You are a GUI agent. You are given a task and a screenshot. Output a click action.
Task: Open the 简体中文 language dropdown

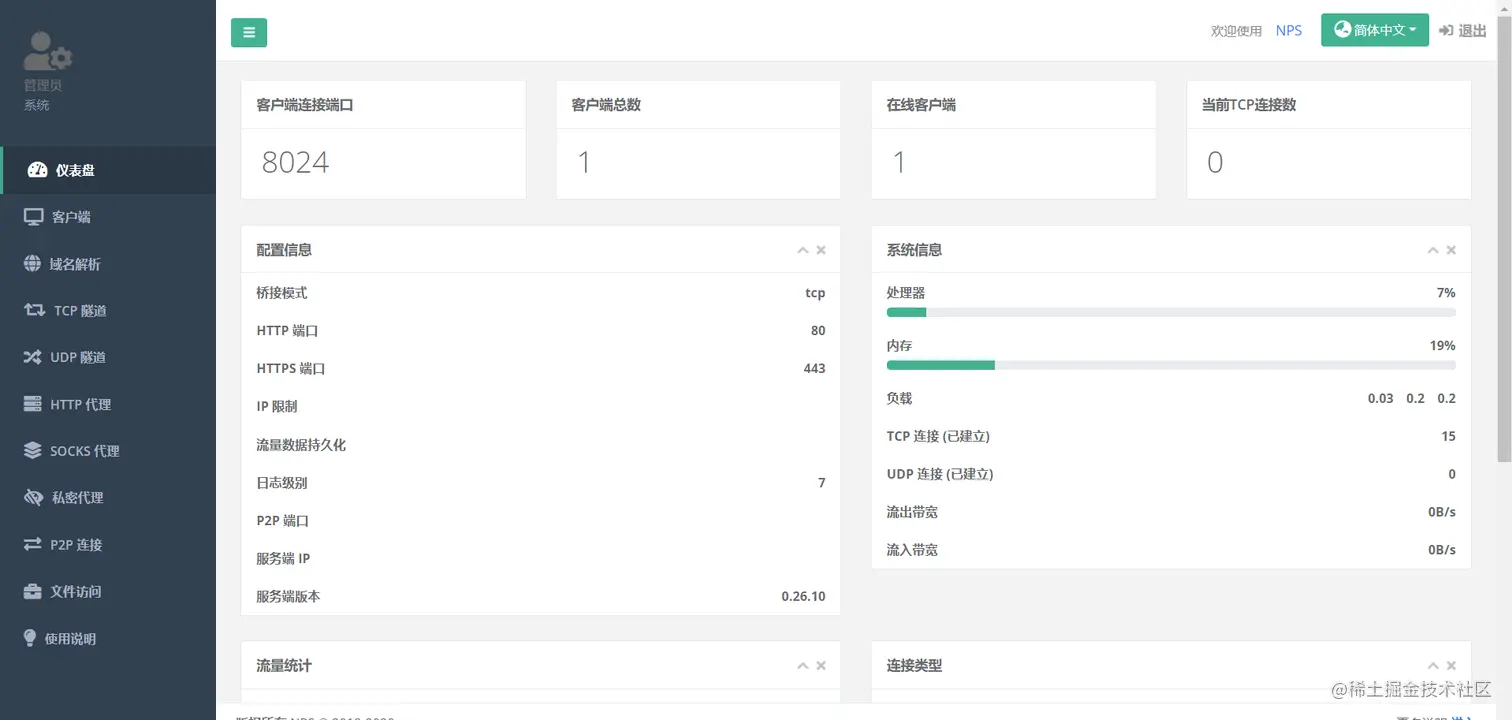(1375, 30)
